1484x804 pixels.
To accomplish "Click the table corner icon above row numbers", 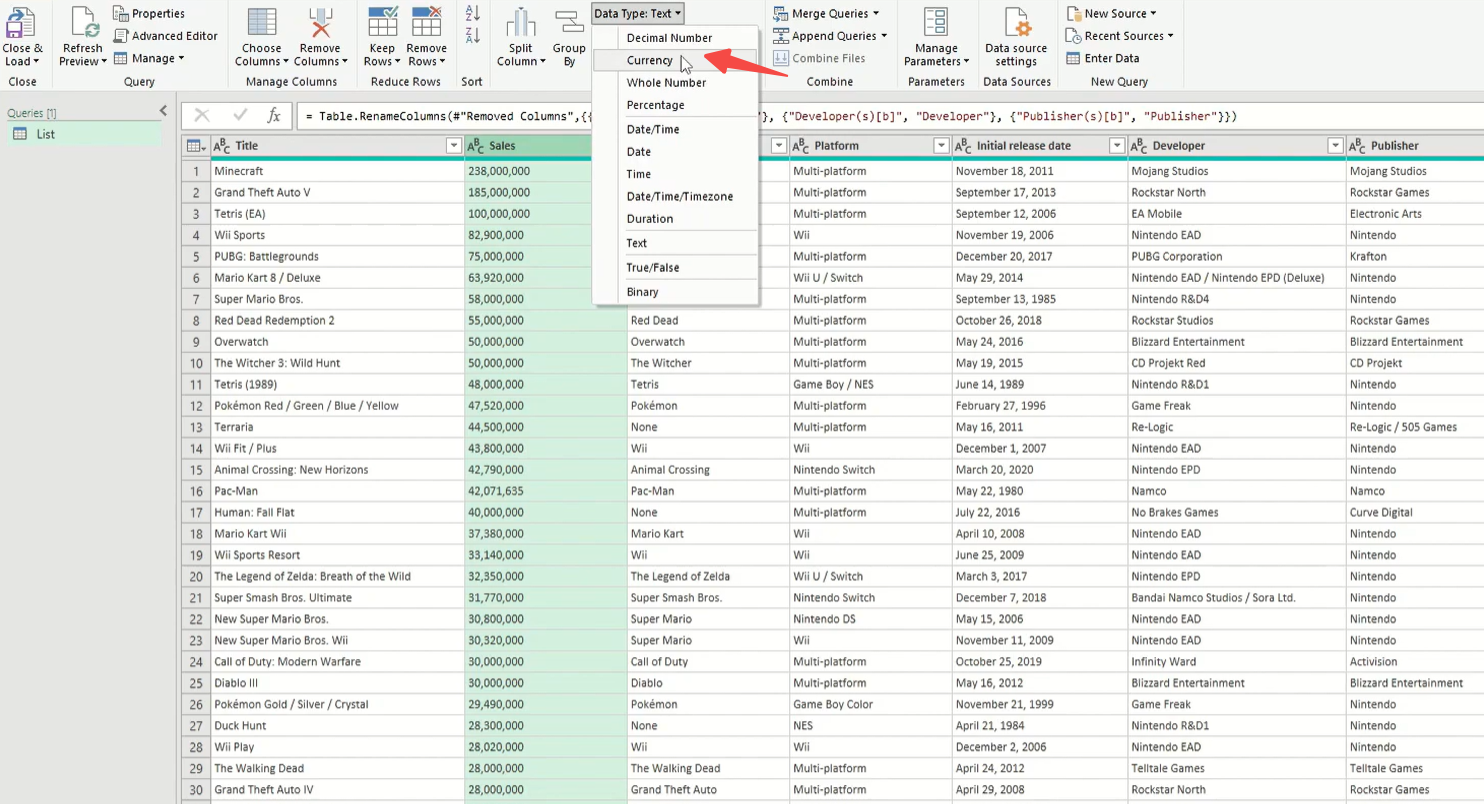I will pyautogui.click(x=196, y=146).
